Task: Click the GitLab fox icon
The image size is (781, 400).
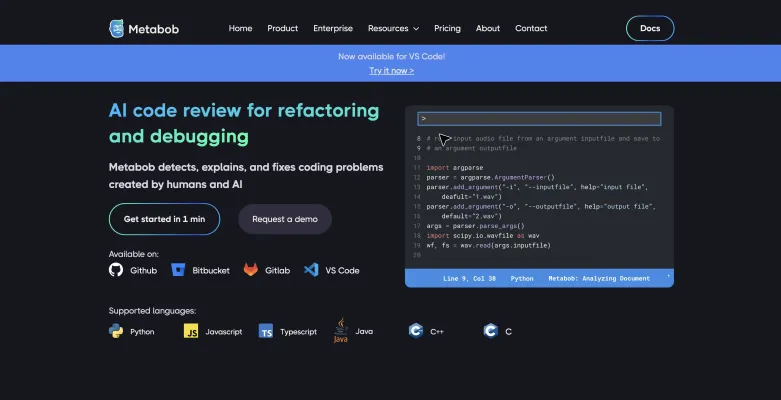Action: point(252,270)
